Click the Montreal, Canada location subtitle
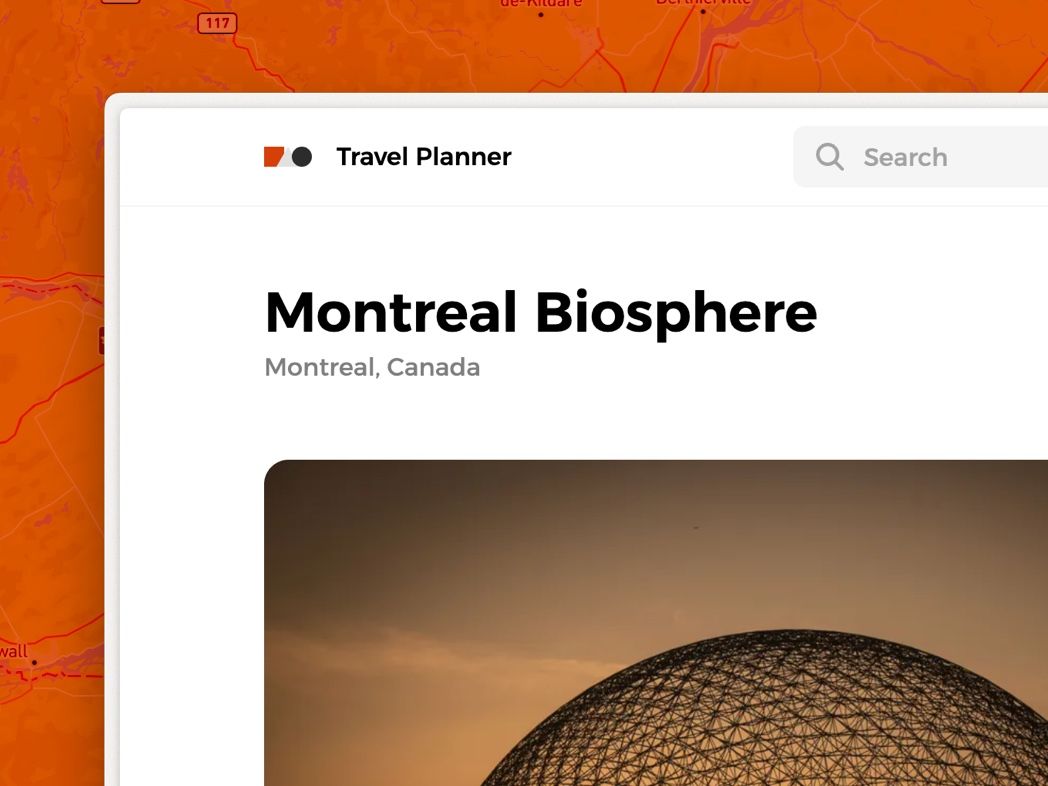 tap(372, 367)
